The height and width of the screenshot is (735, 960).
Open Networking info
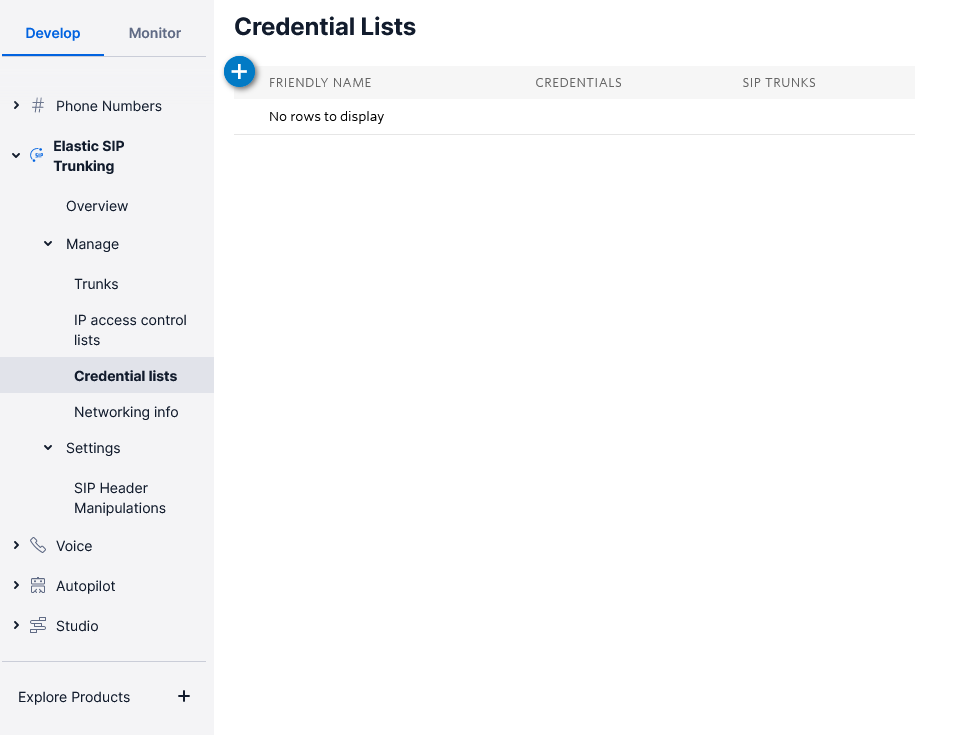126,412
